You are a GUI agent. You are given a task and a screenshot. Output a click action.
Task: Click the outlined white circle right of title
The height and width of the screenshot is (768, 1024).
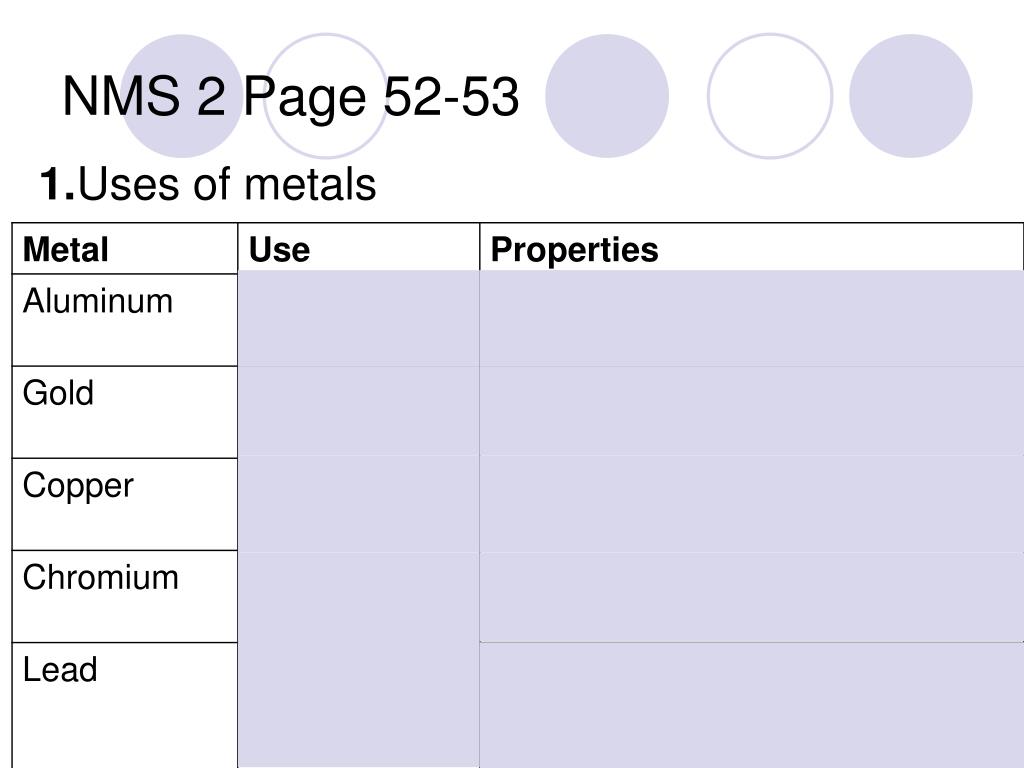pos(770,96)
